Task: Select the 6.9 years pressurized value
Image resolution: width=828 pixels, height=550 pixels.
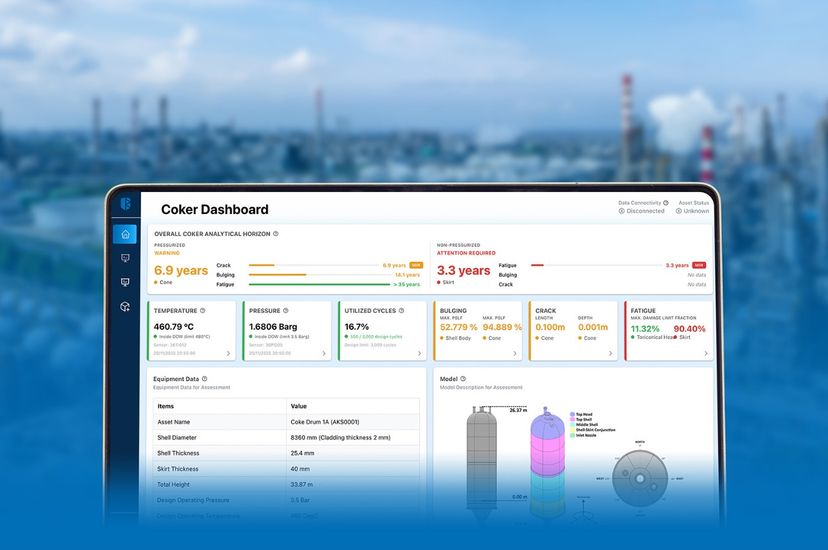Action: tap(181, 271)
